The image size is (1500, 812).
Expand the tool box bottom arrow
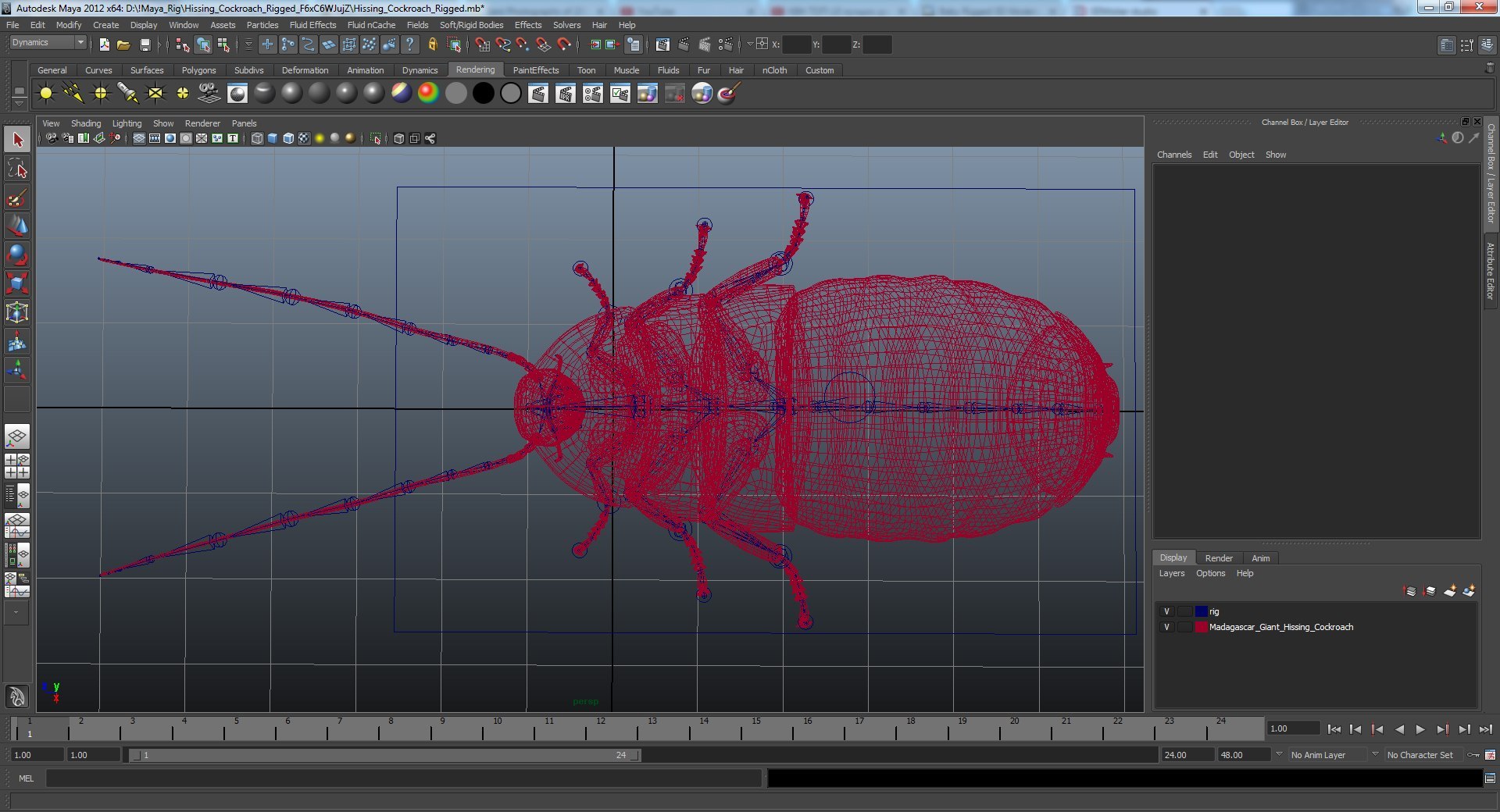[x=16, y=613]
